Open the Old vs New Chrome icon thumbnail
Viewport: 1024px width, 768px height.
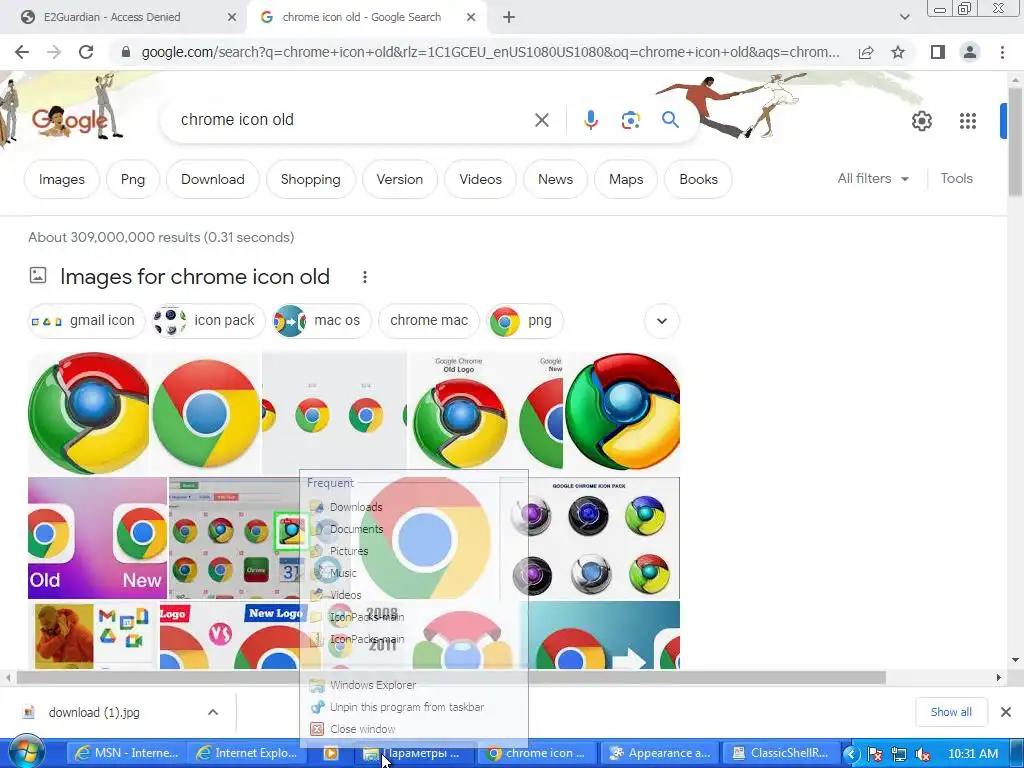(97, 538)
